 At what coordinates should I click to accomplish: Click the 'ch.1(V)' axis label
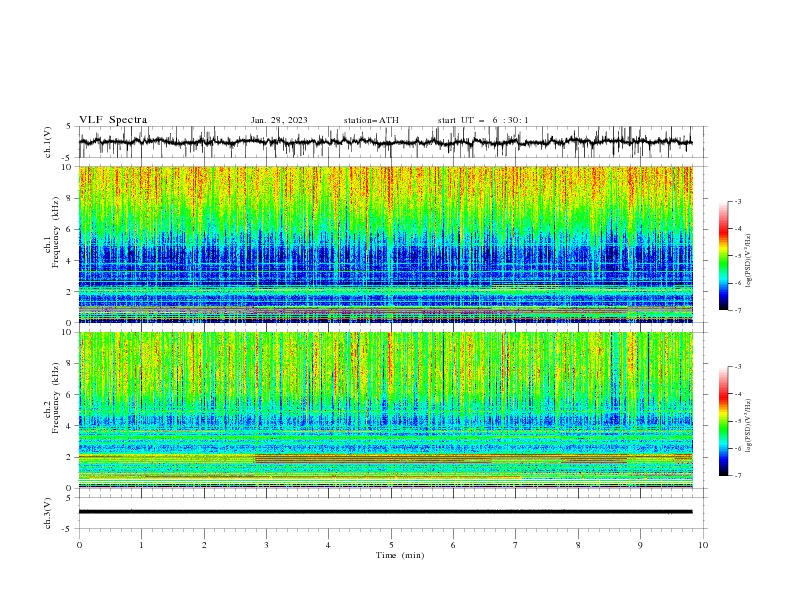[48, 142]
